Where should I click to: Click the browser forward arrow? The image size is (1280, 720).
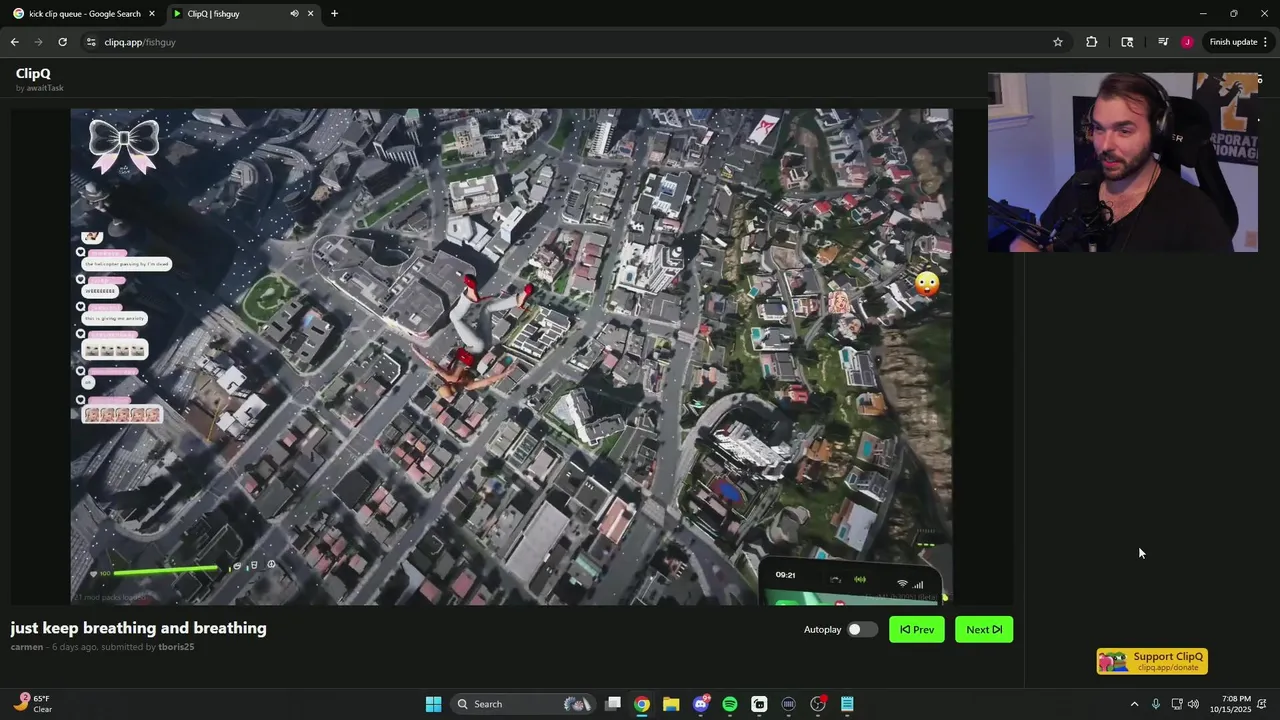[38, 42]
